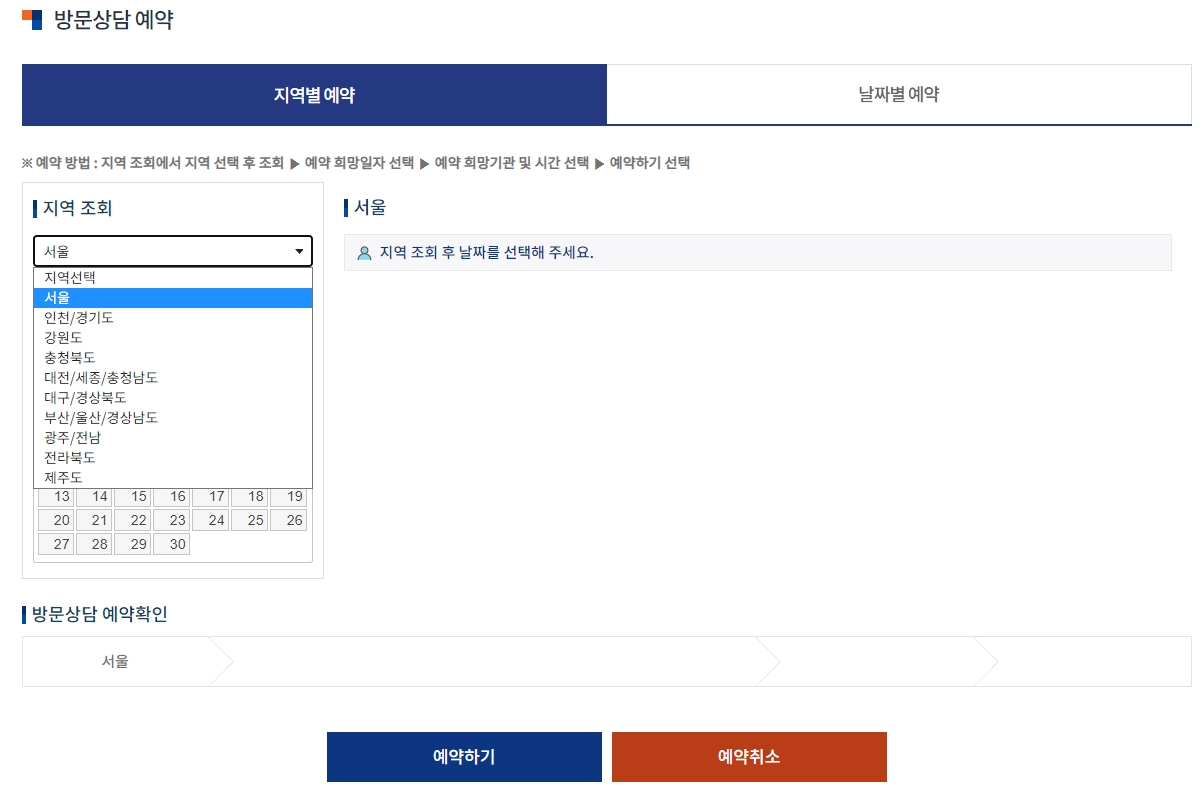This screenshot has width=1203, height=798.
Task: Choose 광주/전남 from the region list
Action: click(173, 438)
